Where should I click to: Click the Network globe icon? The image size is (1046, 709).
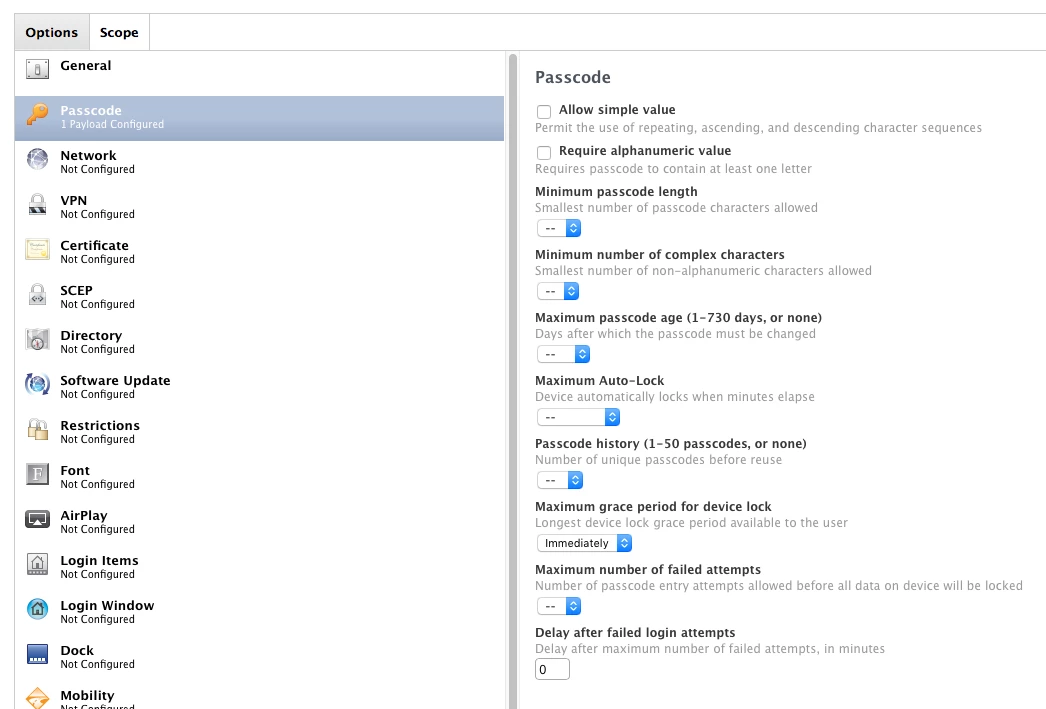point(37,159)
